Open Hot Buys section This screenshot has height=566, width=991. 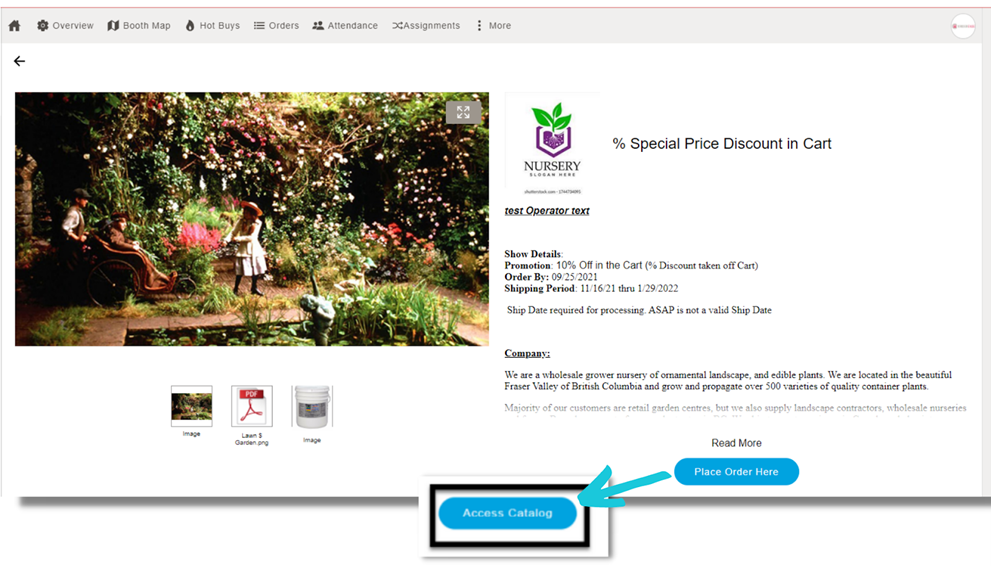212,25
